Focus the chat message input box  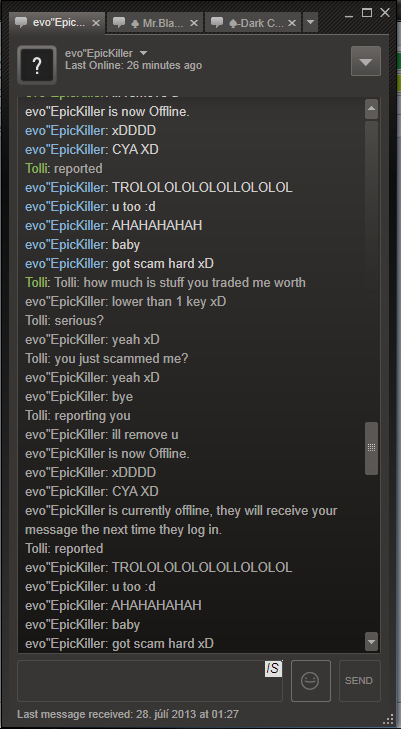tap(150, 681)
